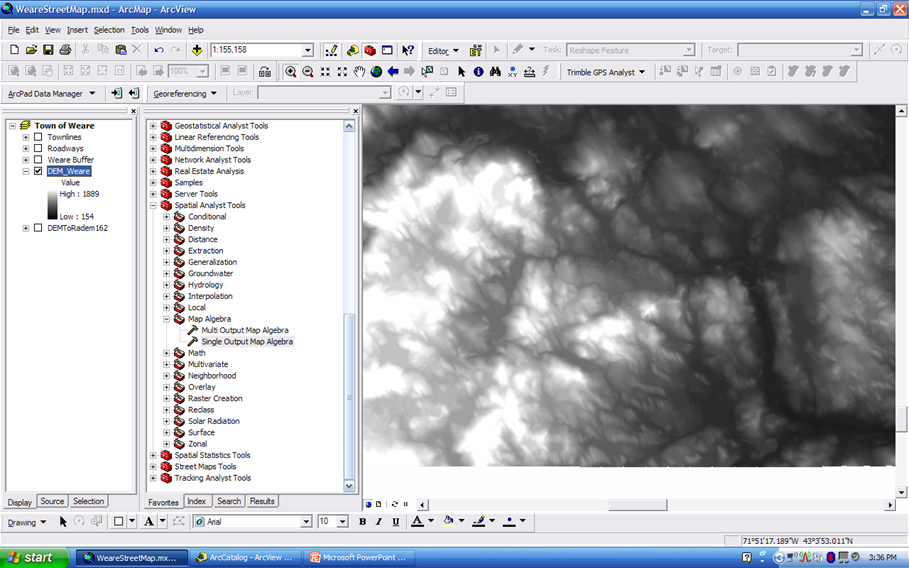Select the Identify tool

479,72
